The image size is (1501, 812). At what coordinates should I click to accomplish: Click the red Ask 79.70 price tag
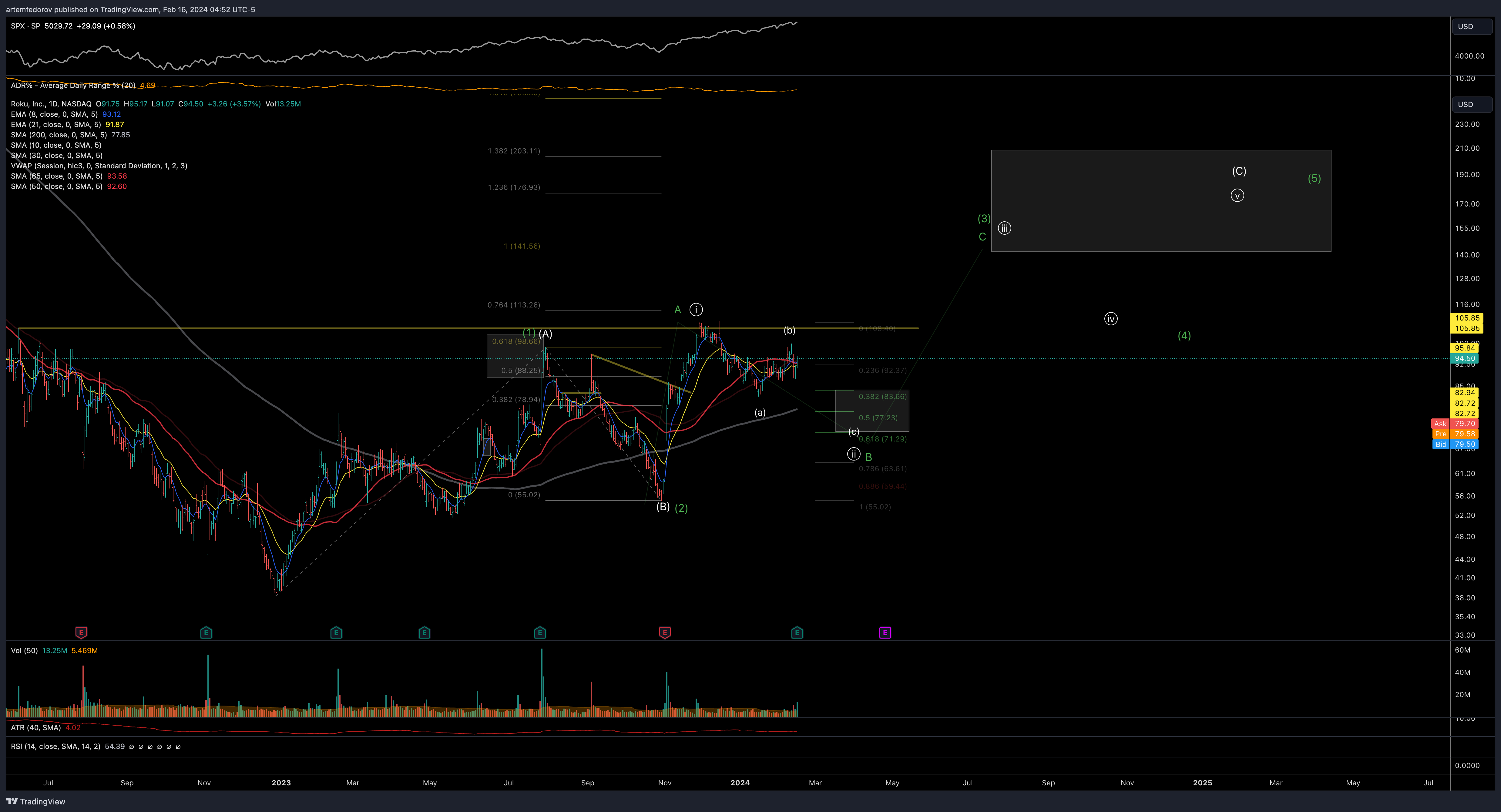pos(1455,424)
